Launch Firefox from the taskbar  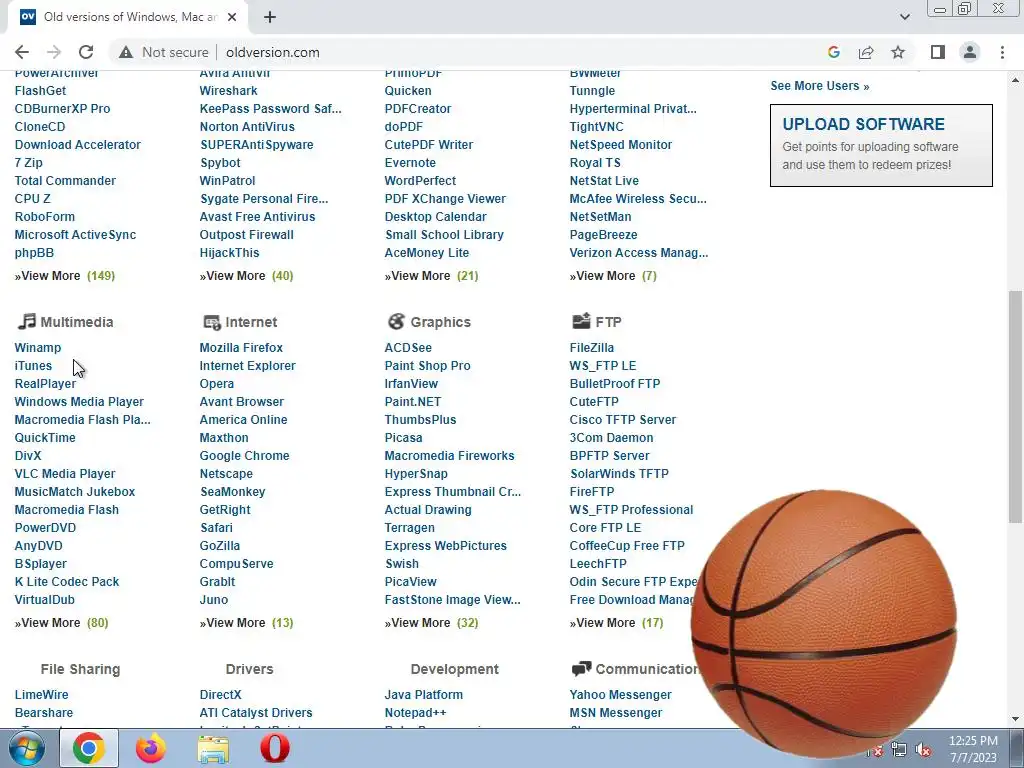151,748
